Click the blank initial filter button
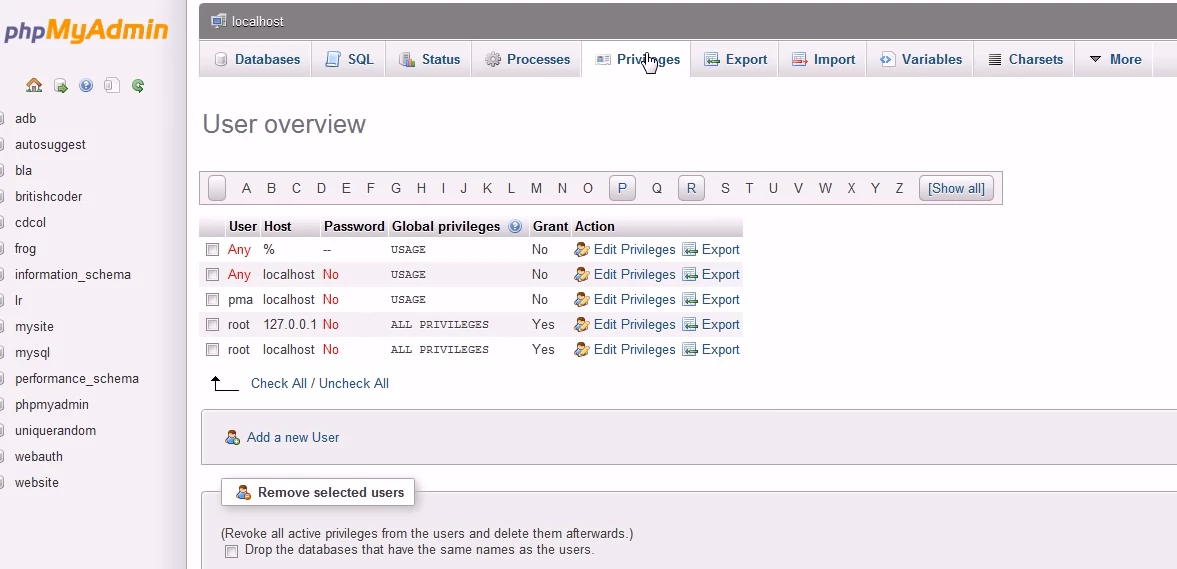Screen dimensions: 1177x569 tap(217, 188)
